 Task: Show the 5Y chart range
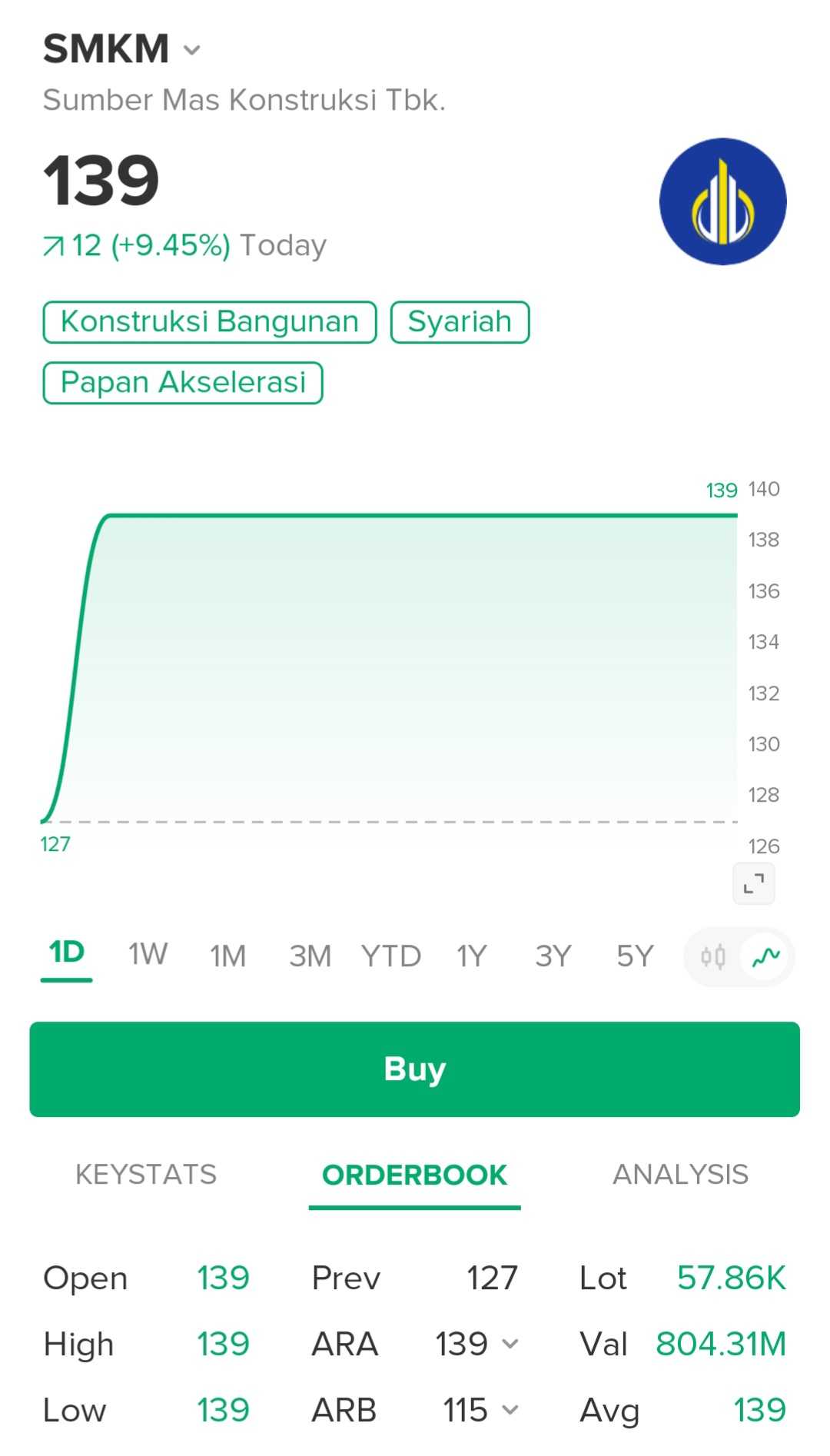tap(635, 956)
